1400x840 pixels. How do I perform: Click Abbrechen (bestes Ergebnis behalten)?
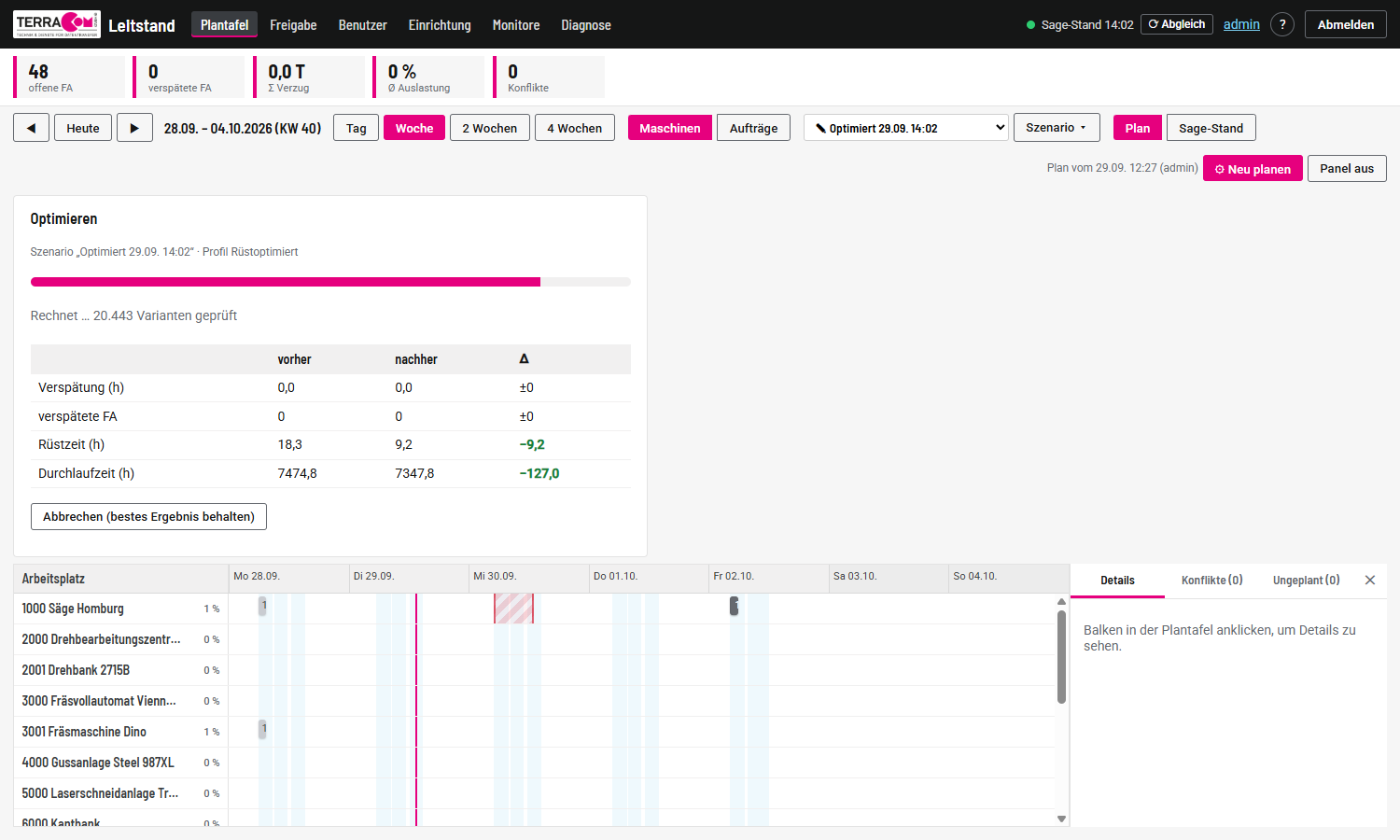click(x=148, y=516)
